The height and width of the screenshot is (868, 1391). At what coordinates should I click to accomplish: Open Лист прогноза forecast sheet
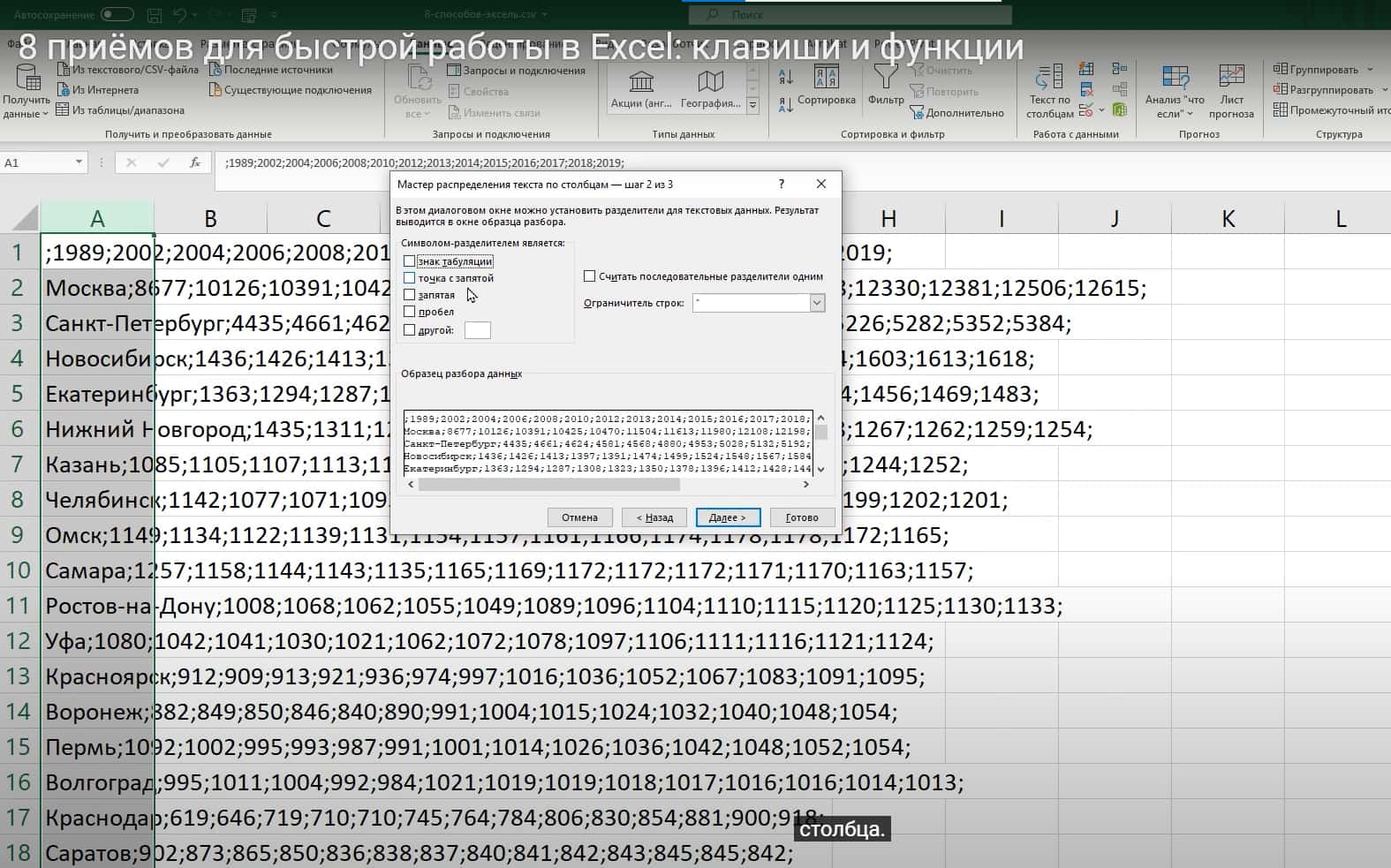[x=1231, y=92]
